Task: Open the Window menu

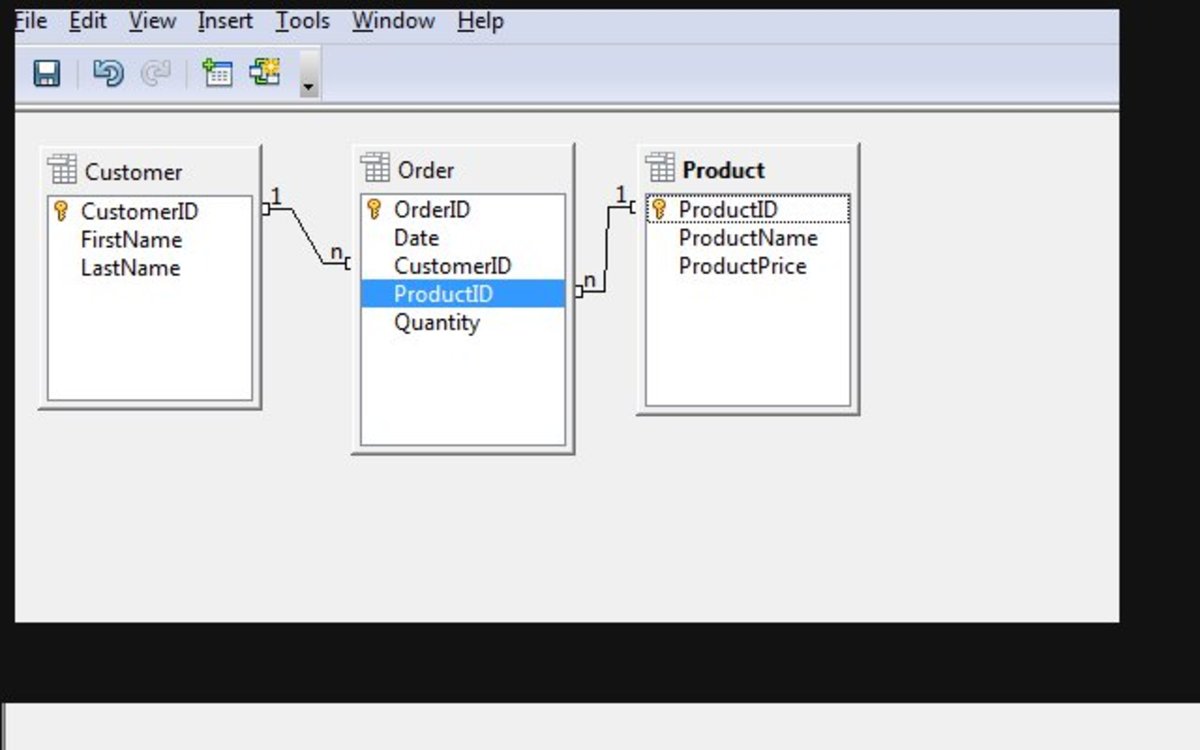Action: 393,20
